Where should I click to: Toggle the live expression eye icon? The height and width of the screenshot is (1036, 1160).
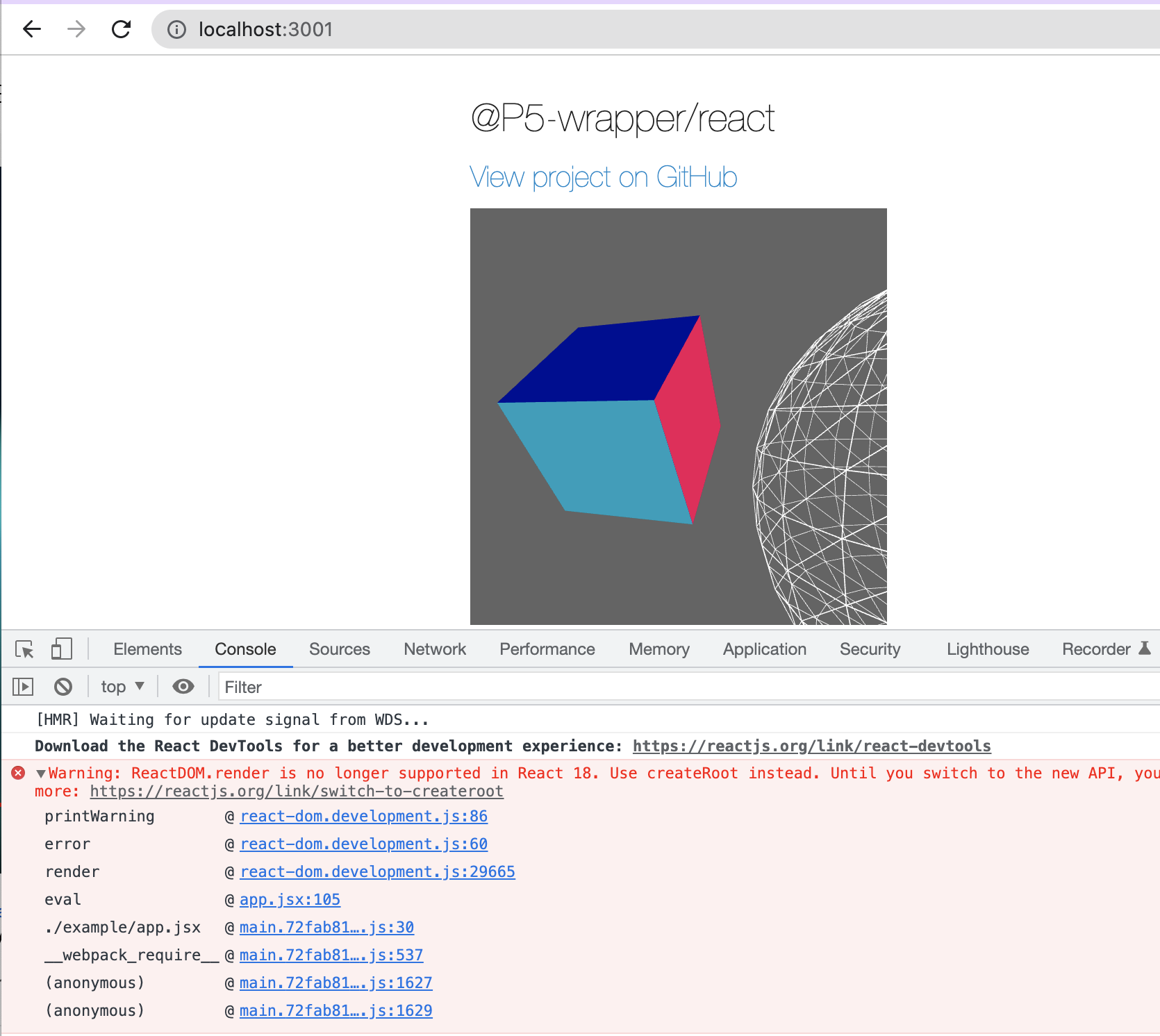click(183, 687)
